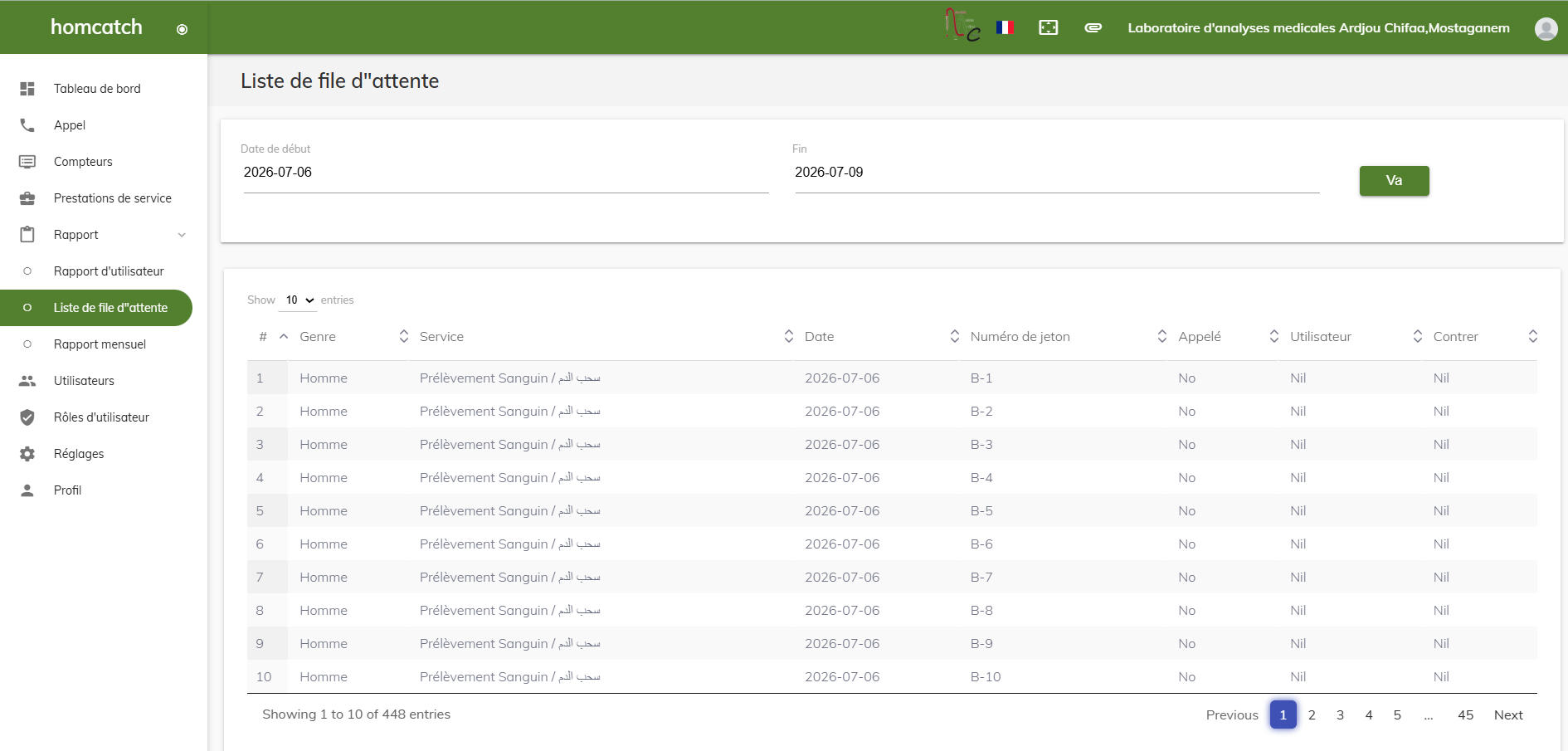Go to Next page of results

tap(1508, 715)
